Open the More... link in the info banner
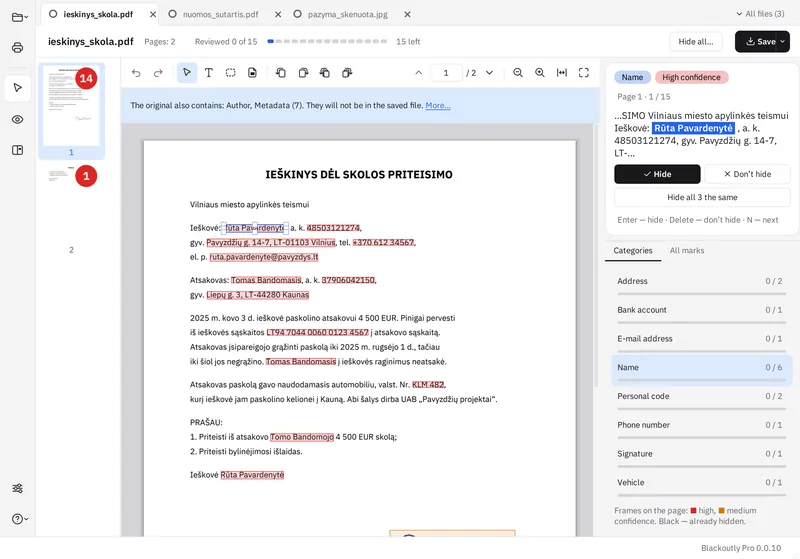 click(x=438, y=105)
